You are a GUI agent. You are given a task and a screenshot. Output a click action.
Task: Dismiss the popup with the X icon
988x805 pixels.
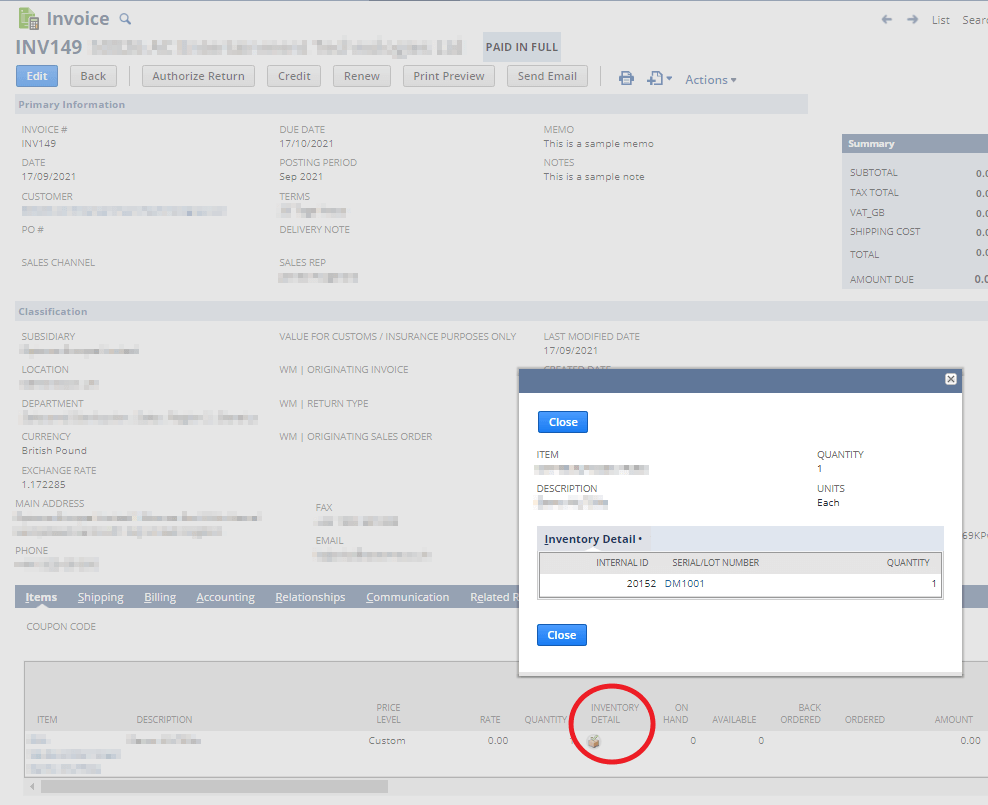tap(951, 379)
